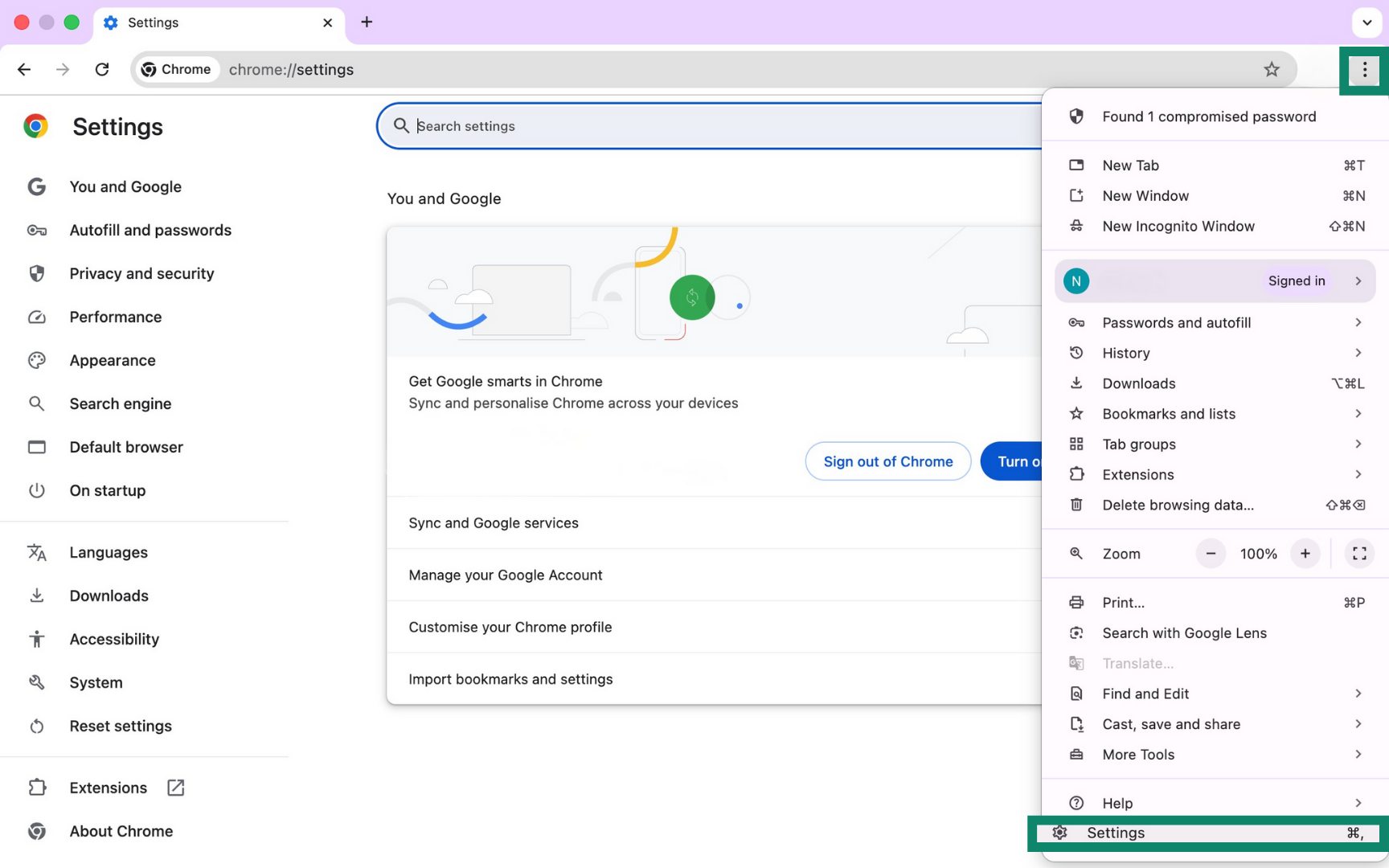Increase zoom with plus button
The image size is (1389, 868).
tap(1305, 554)
